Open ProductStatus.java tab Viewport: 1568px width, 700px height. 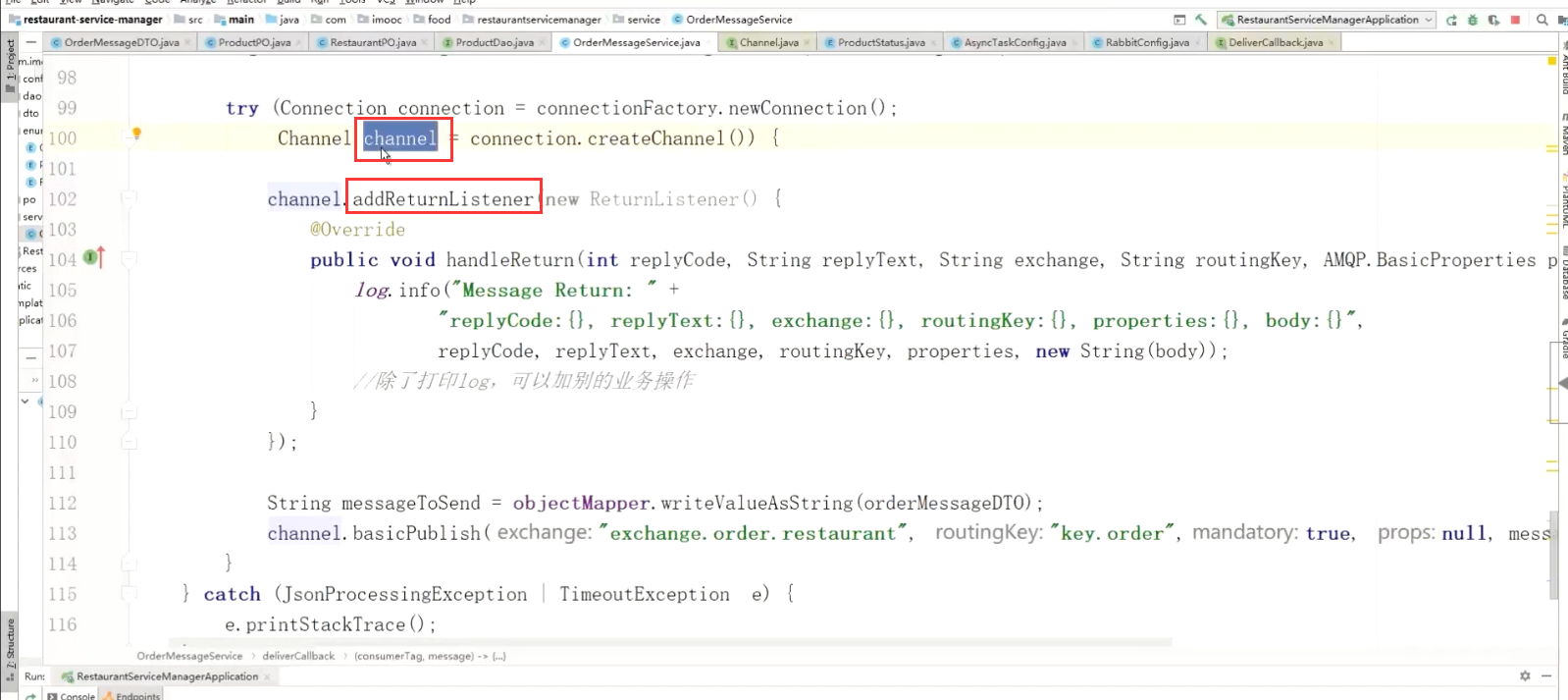tap(881, 42)
